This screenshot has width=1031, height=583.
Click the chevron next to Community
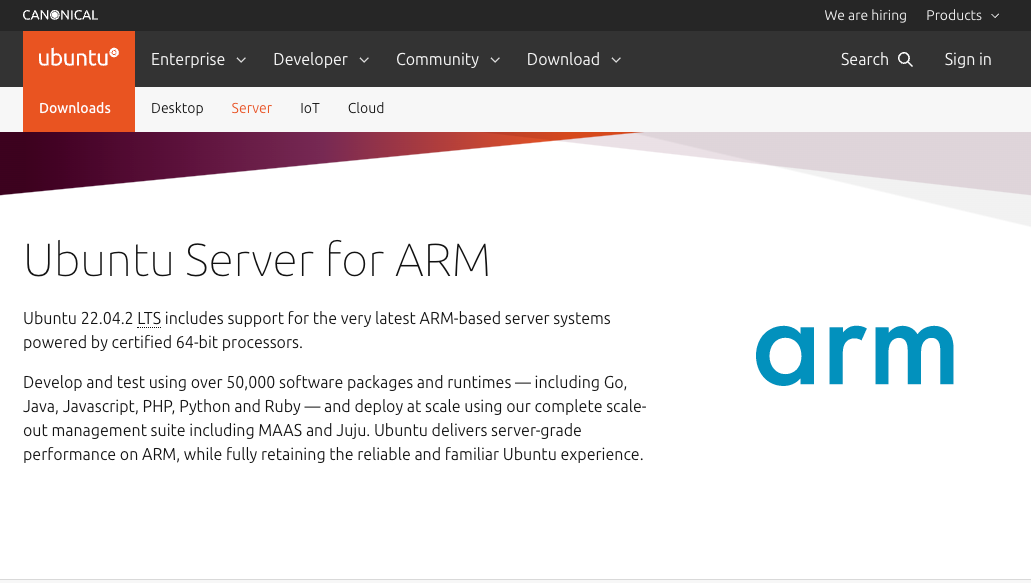(495, 60)
